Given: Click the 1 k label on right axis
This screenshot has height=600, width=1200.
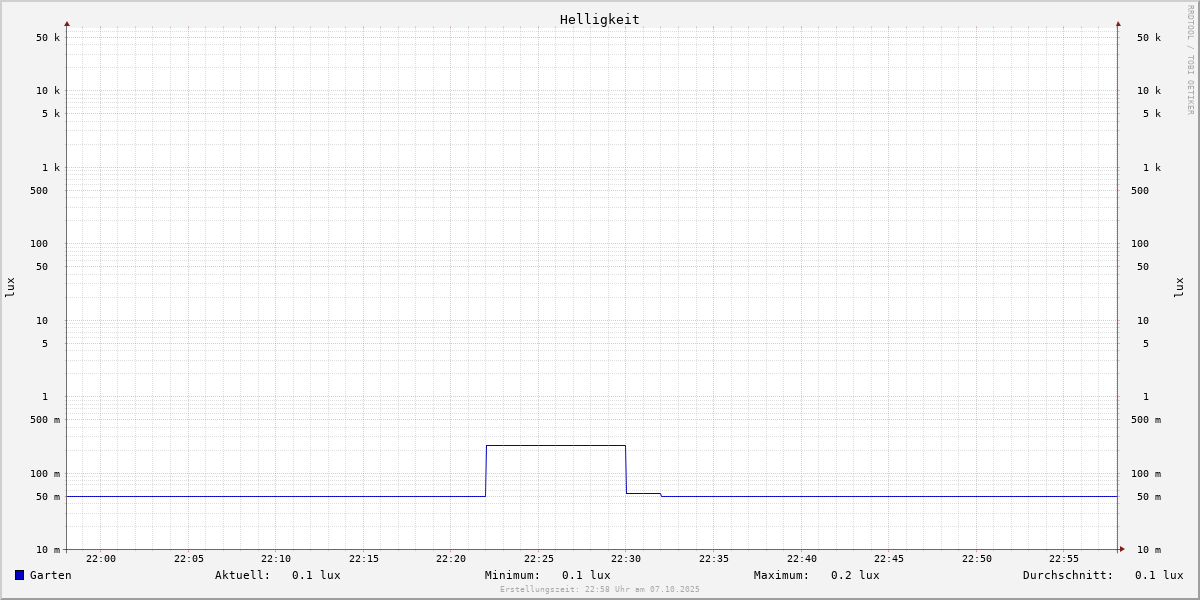Looking at the screenshot, I should (x=1152, y=168).
